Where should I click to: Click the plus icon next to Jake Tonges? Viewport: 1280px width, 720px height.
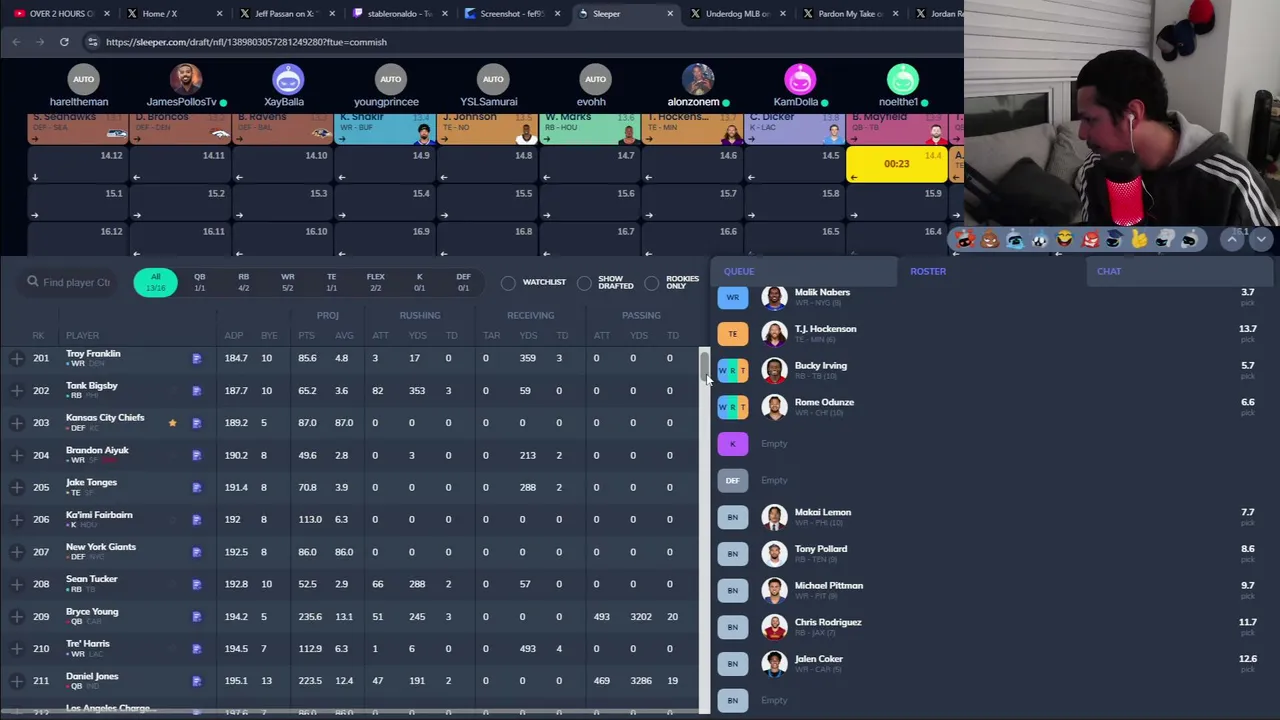(16, 487)
